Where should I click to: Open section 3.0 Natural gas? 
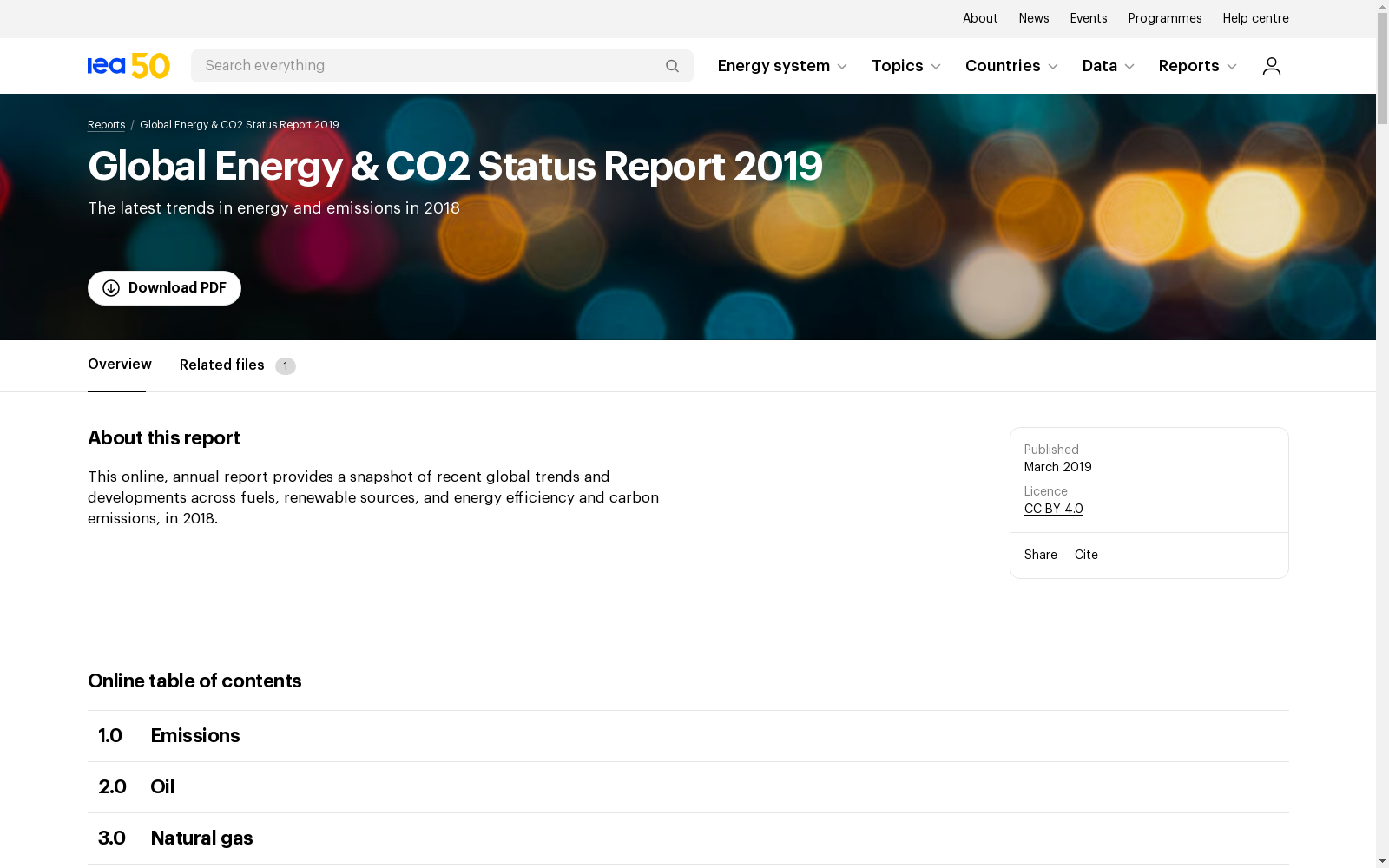pyautogui.click(x=688, y=838)
